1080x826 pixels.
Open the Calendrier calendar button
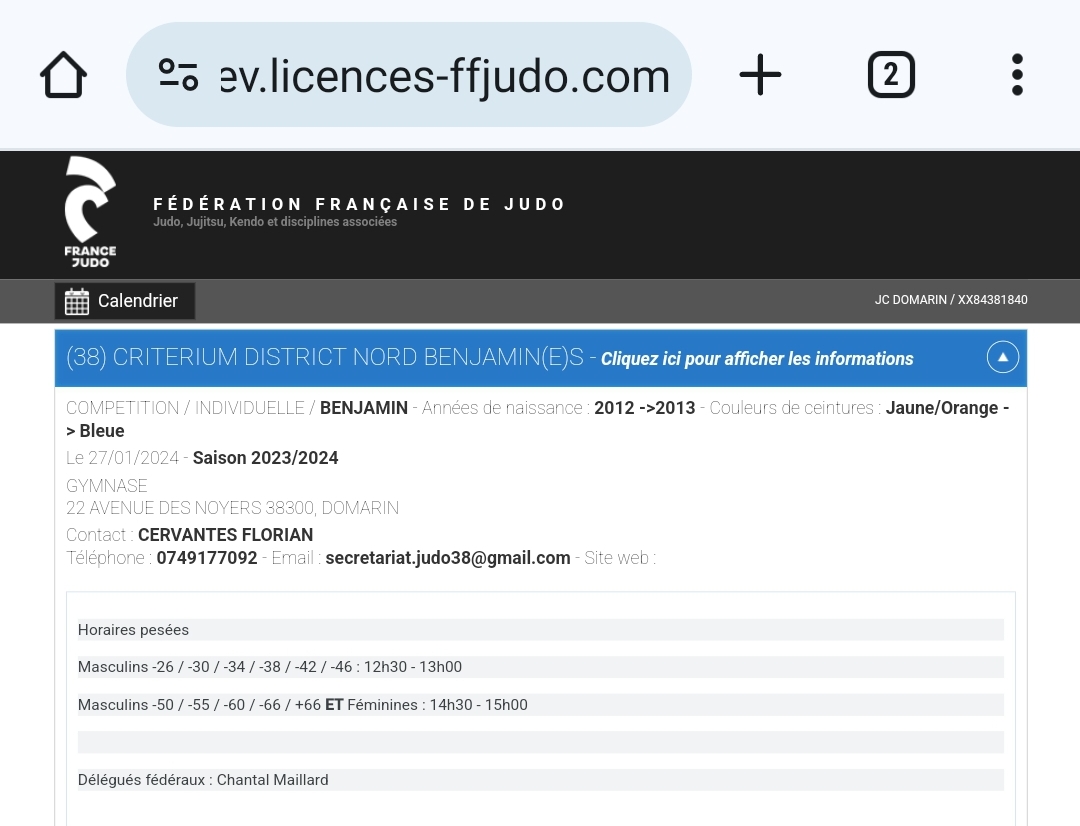(124, 301)
